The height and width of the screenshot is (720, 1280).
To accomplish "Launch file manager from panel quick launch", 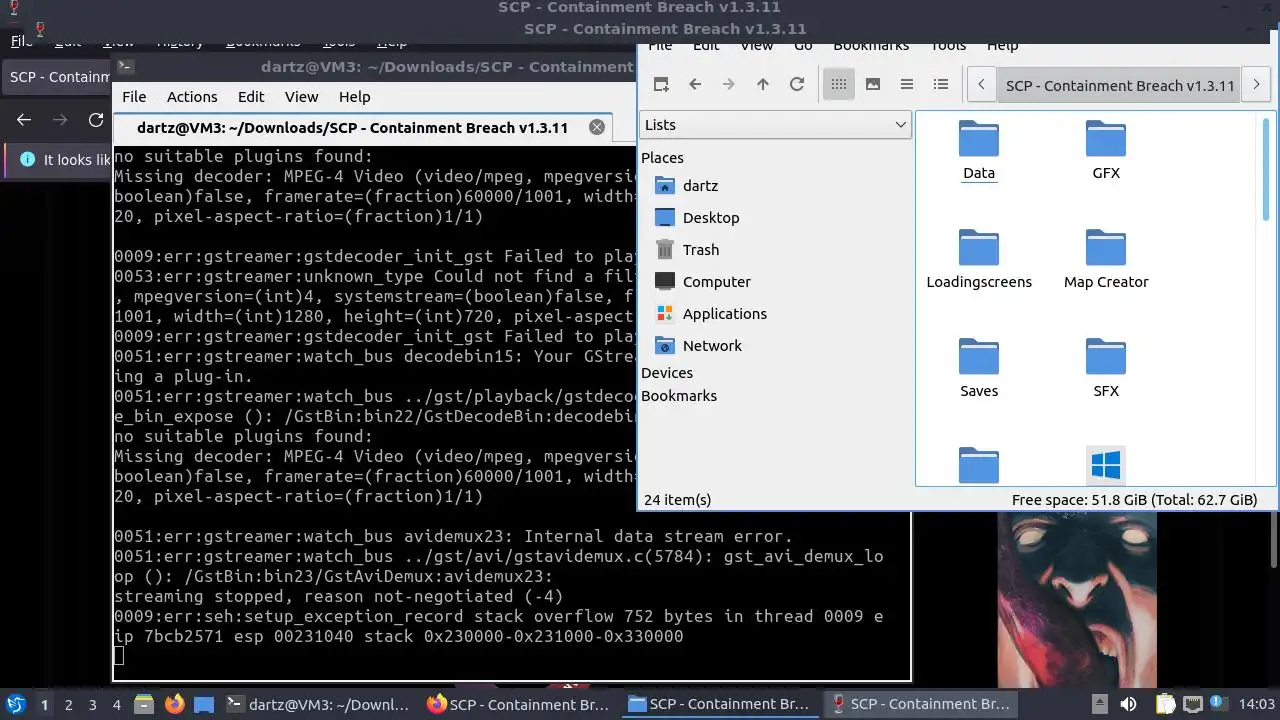I will coord(143,704).
